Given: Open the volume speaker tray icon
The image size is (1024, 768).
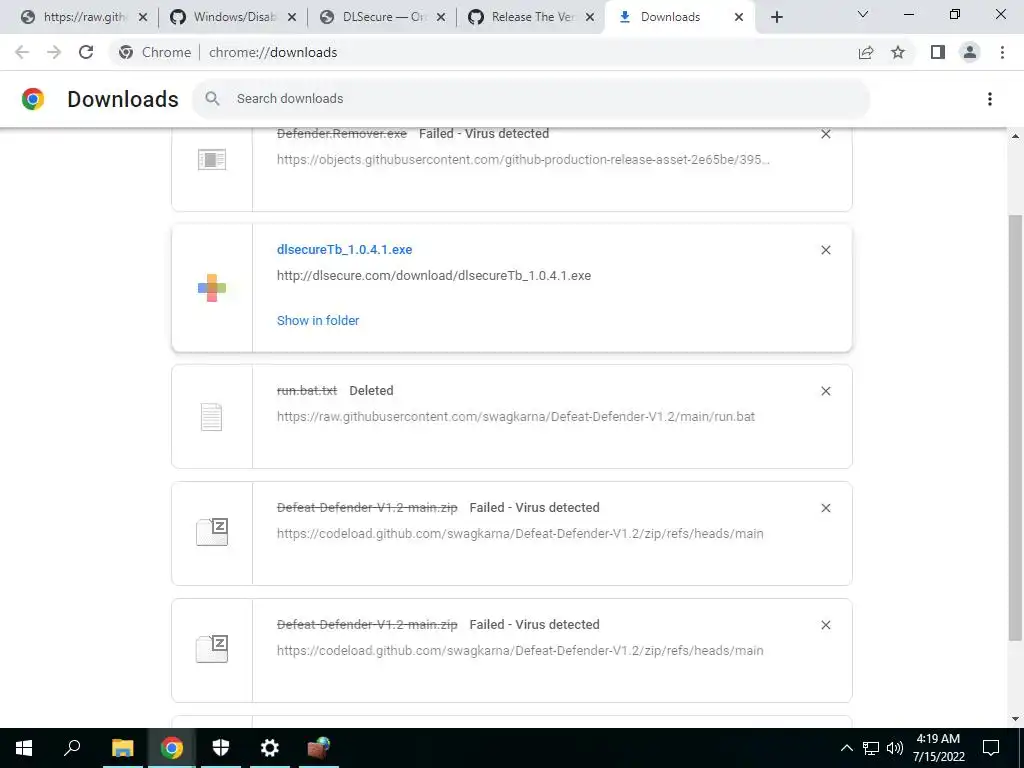Looking at the screenshot, I should pyautogui.click(x=895, y=748).
